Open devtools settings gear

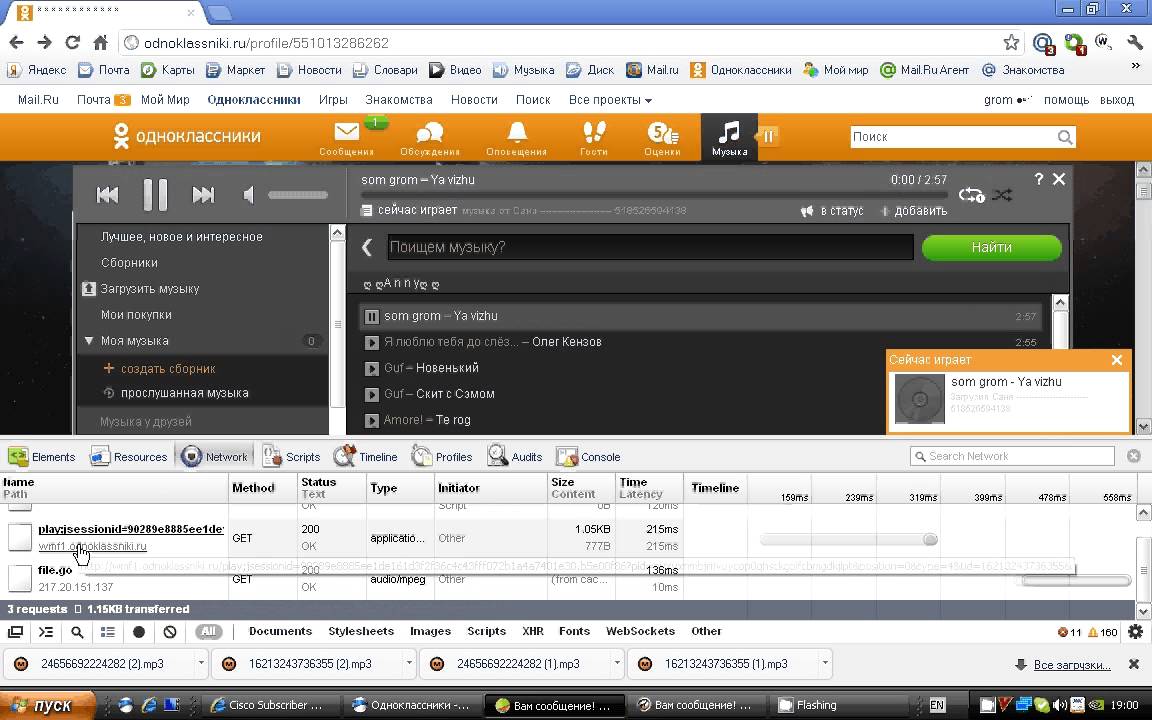1135,632
